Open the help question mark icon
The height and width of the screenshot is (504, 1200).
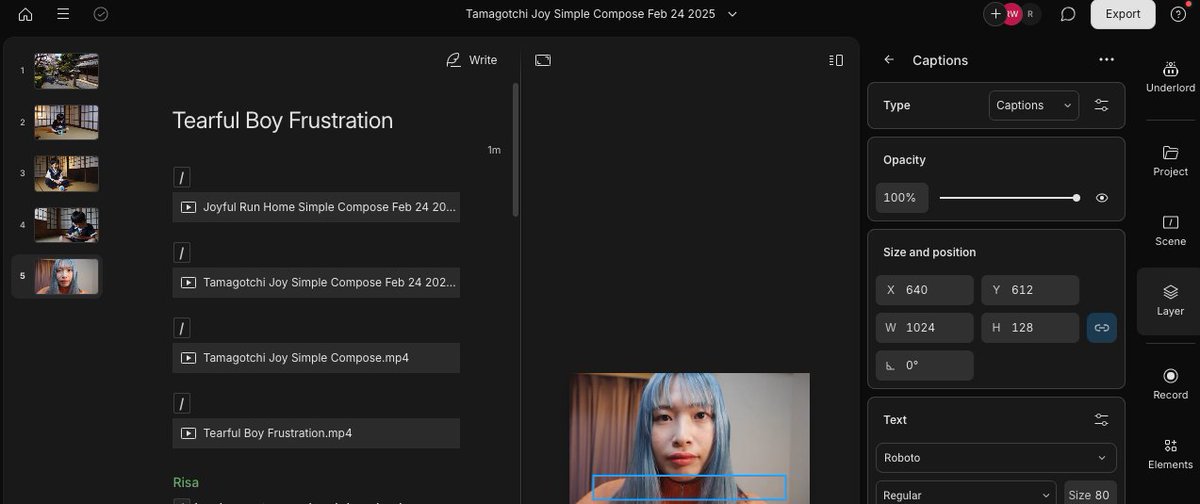pos(1178,14)
